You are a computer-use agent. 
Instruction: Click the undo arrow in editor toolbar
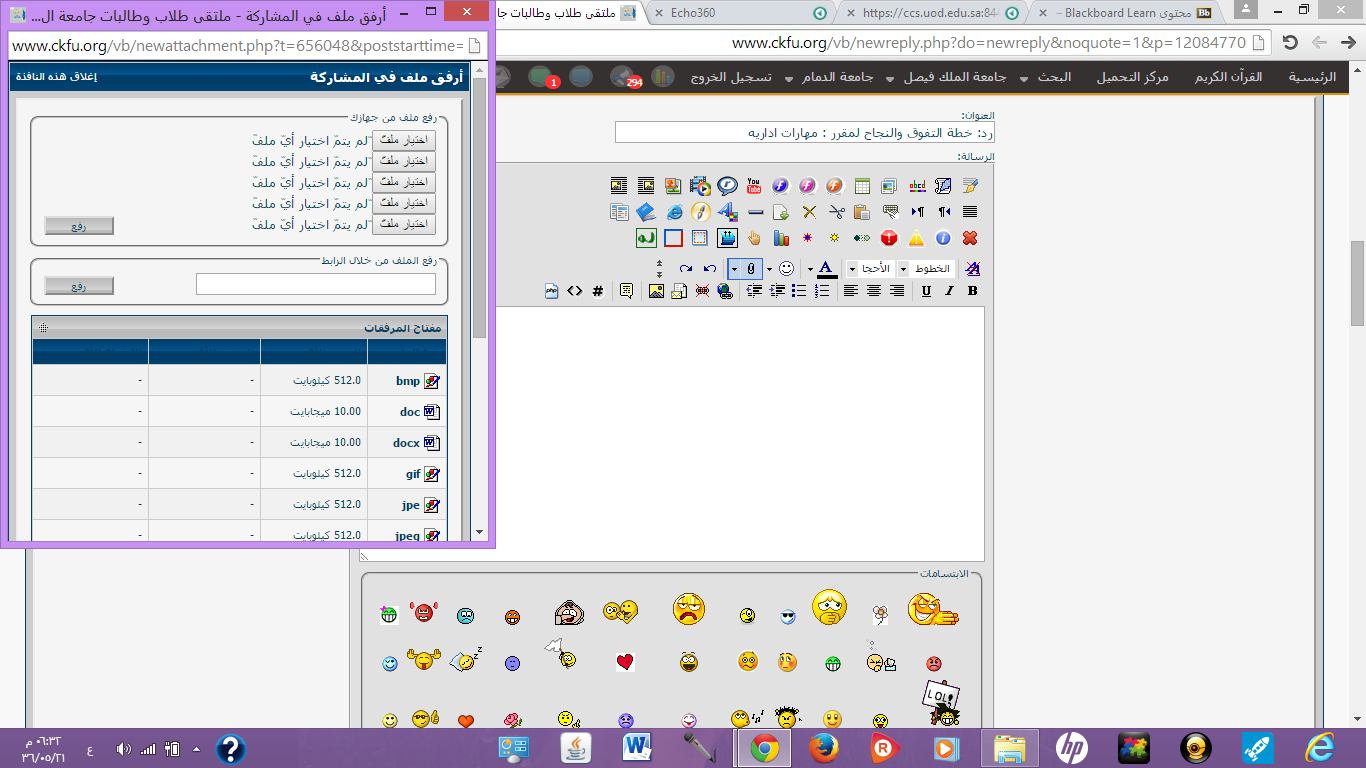click(x=709, y=269)
